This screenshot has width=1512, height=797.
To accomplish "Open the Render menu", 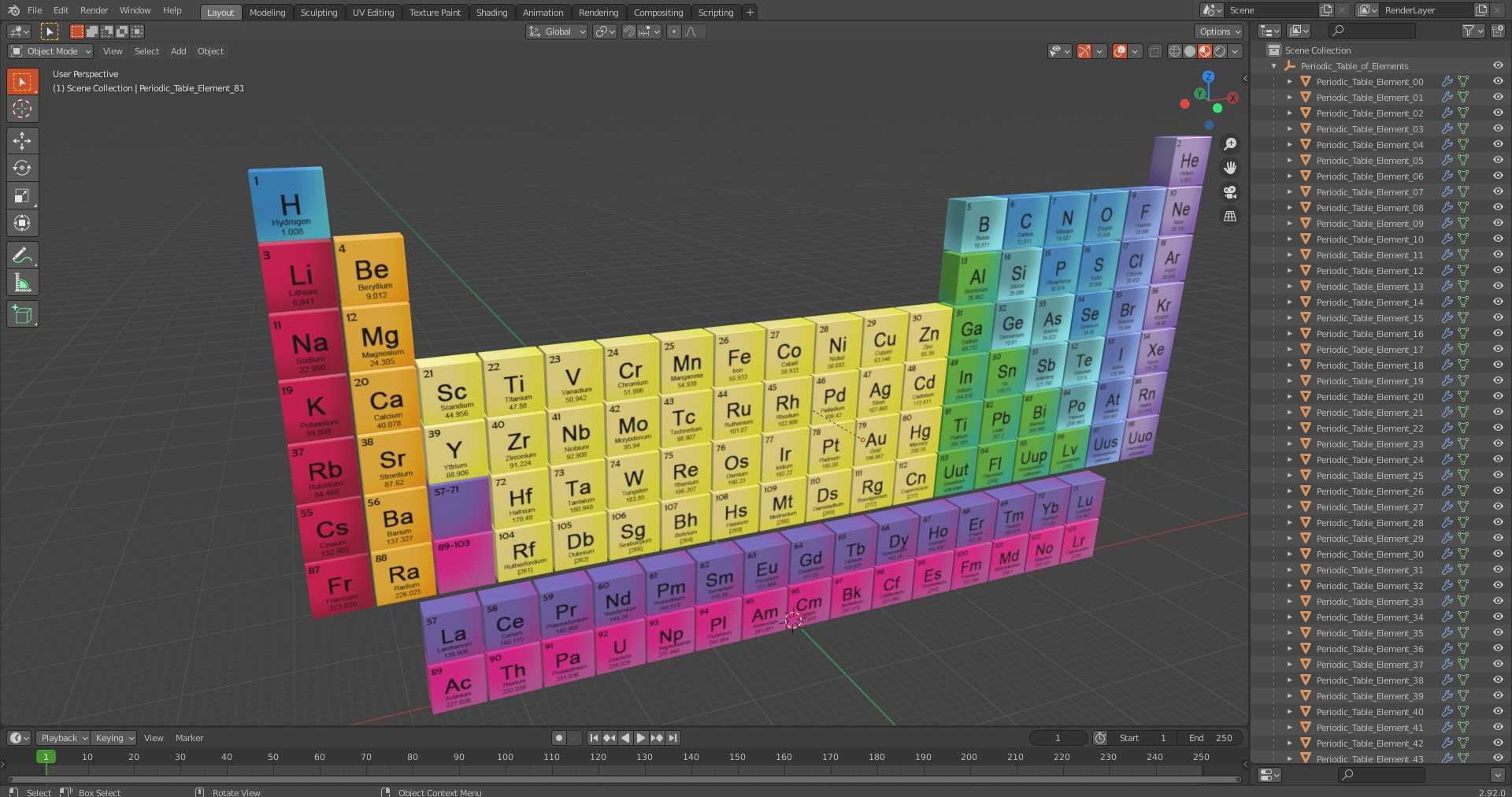I will click(x=94, y=10).
